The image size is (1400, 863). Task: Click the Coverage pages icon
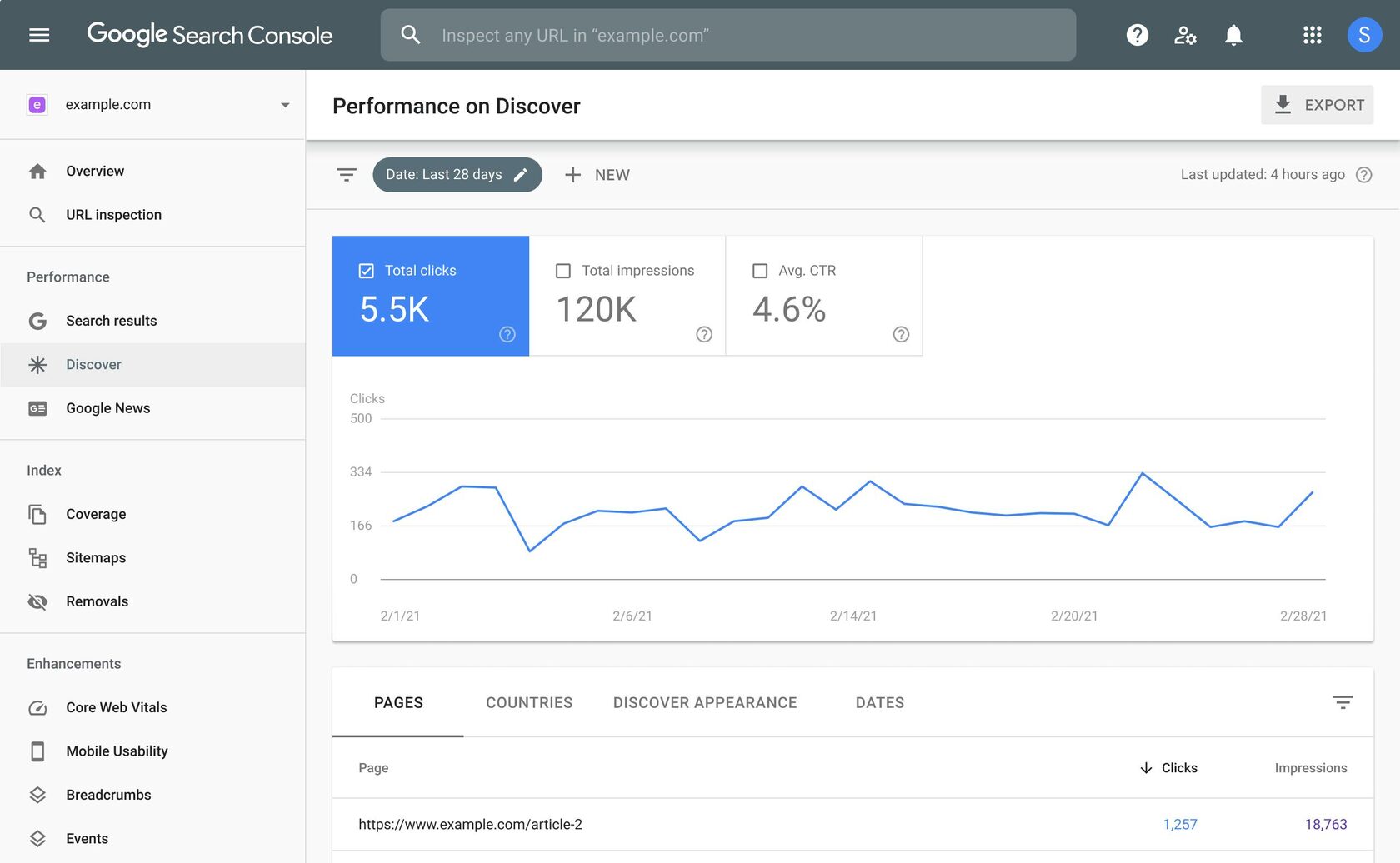pyautogui.click(x=37, y=515)
